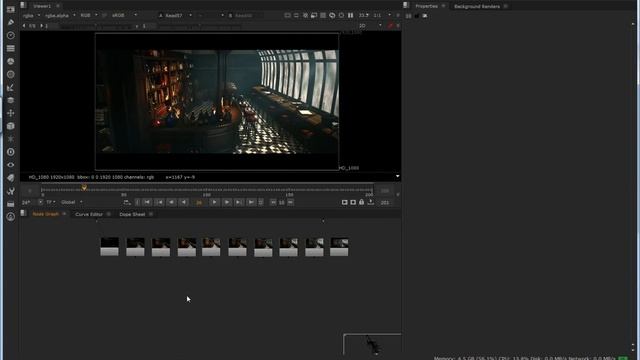640x360 pixels.
Task: Step back one frame
Action: tap(172, 202)
